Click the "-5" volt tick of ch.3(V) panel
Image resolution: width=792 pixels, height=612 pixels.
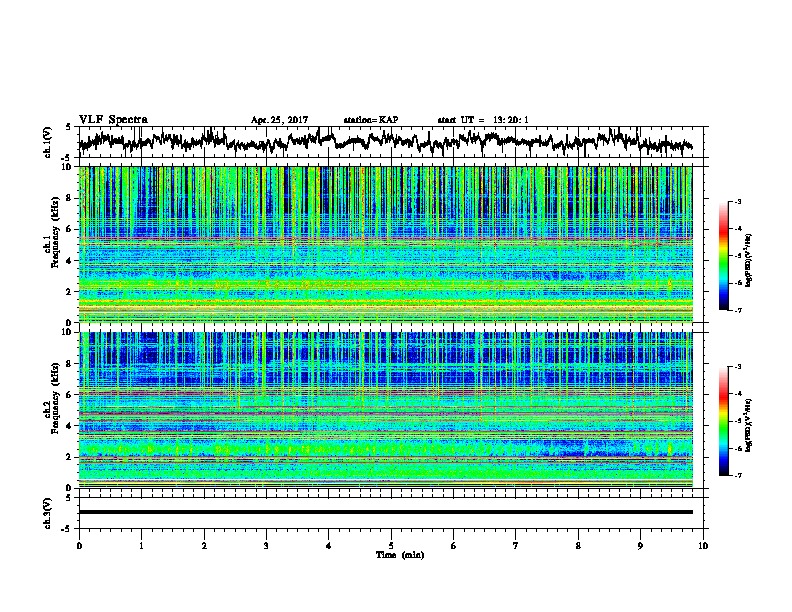coord(67,529)
